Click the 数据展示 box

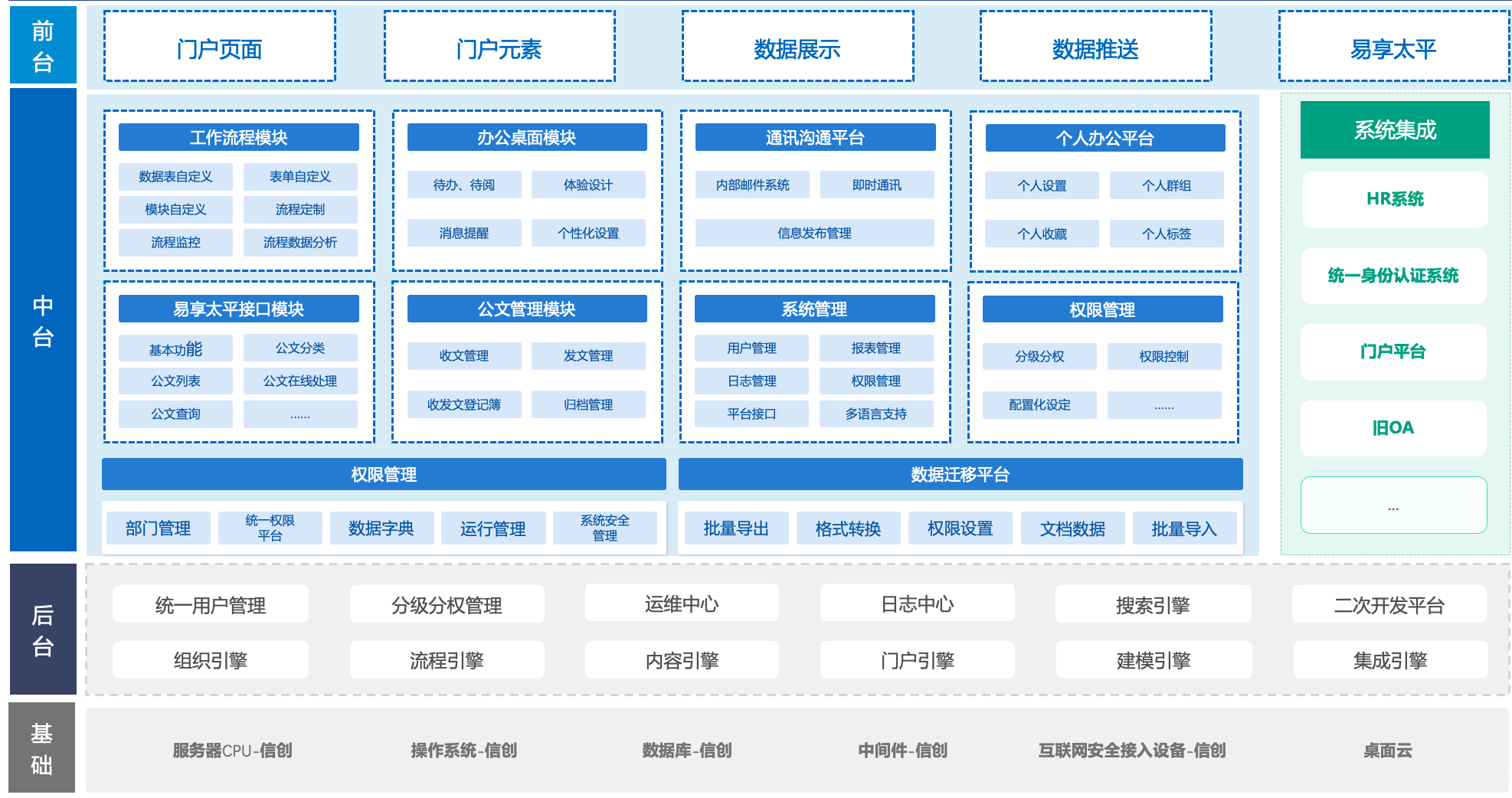tap(797, 46)
